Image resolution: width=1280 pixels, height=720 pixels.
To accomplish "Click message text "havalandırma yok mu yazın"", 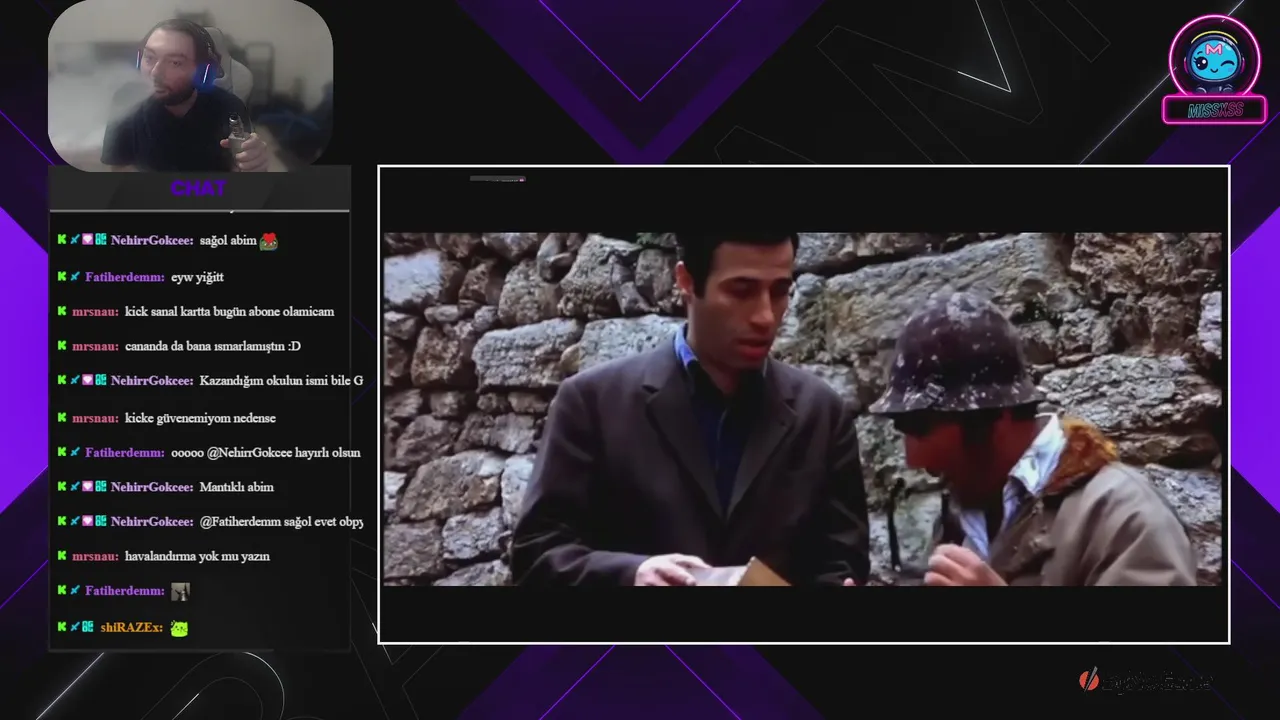I will point(197,556).
